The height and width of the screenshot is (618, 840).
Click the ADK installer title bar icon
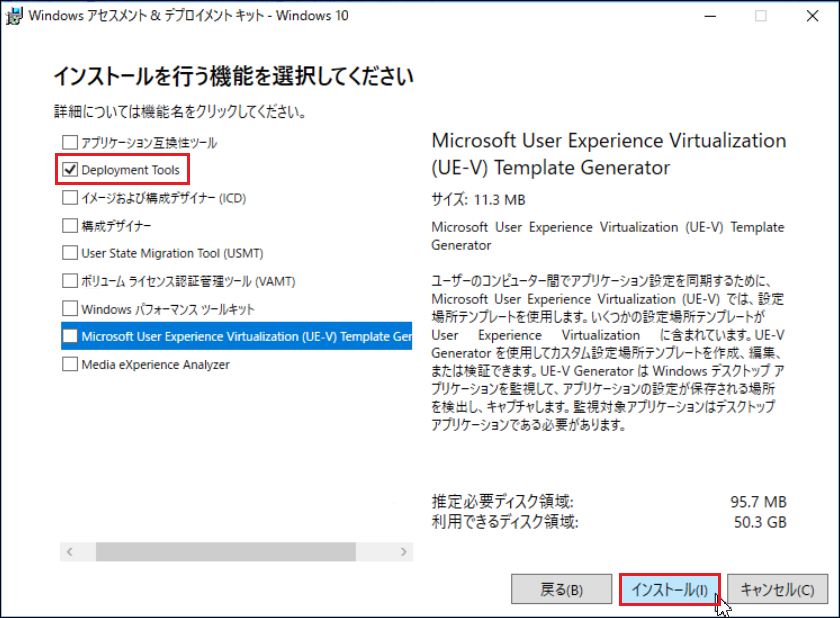(x=14, y=16)
